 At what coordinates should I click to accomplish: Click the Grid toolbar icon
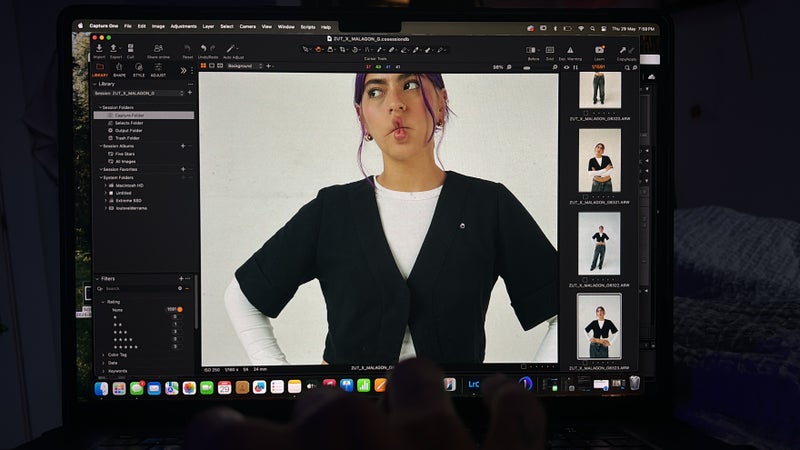click(x=549, y=50)
